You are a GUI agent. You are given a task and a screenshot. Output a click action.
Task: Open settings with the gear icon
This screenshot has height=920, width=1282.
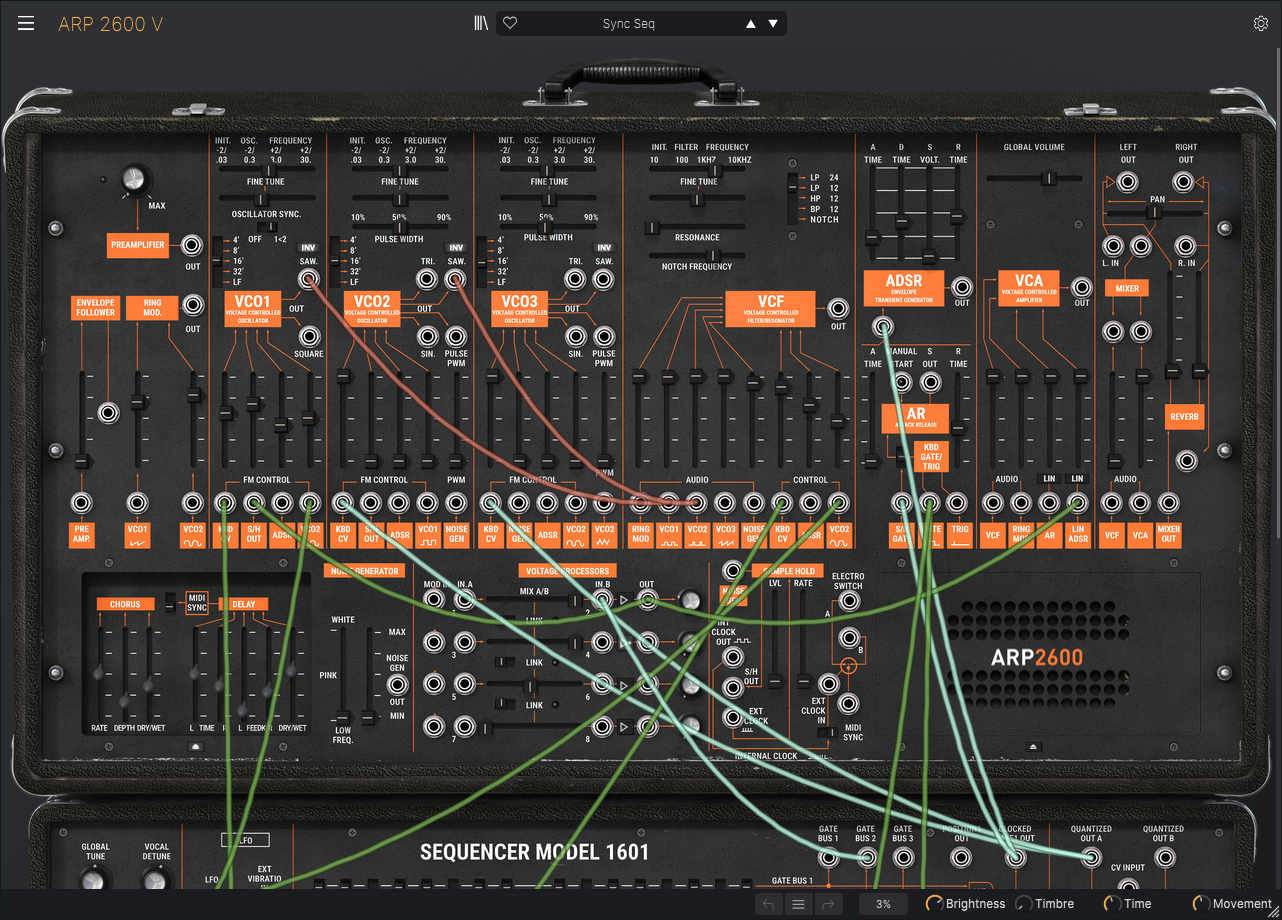pyautogui.click(x=1260, y=24)
